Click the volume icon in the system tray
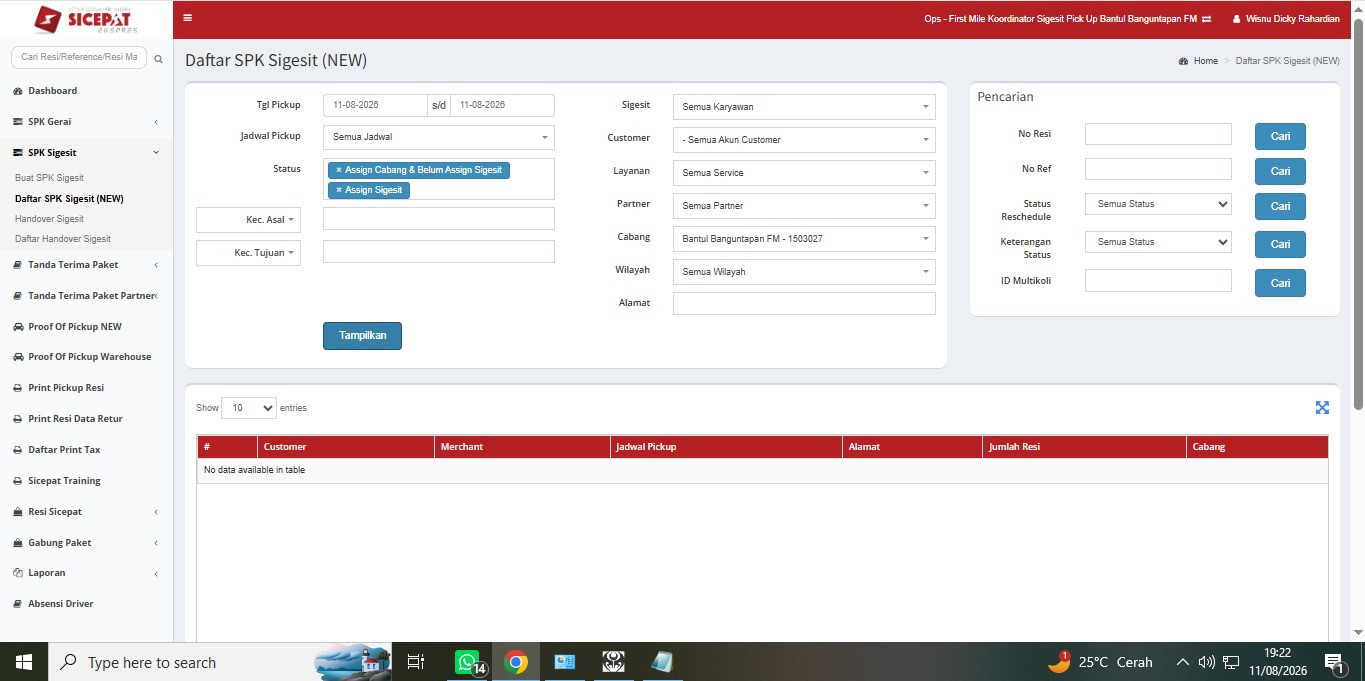 click(1206, 662)
